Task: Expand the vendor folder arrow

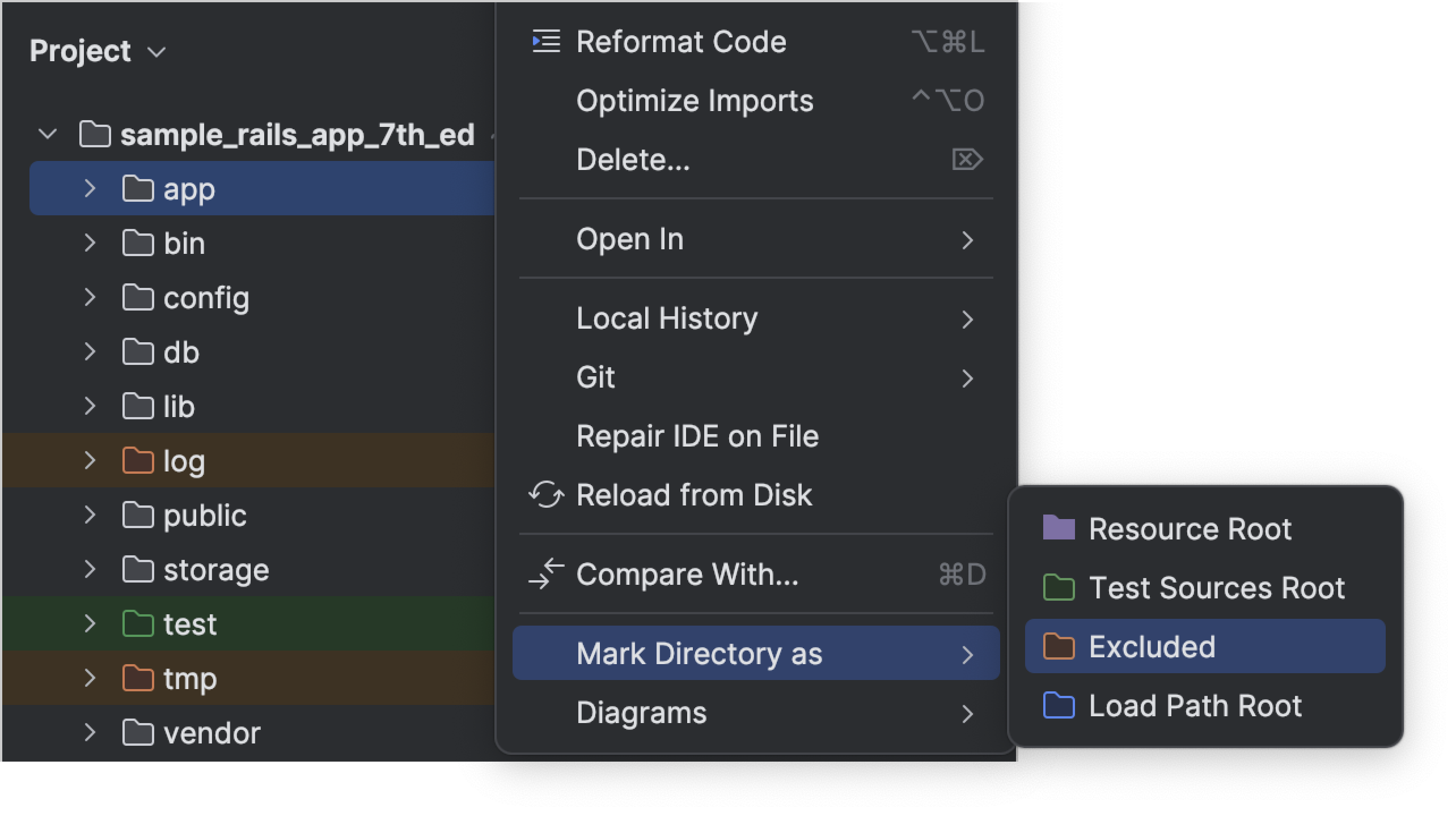Action: point(90,733)
